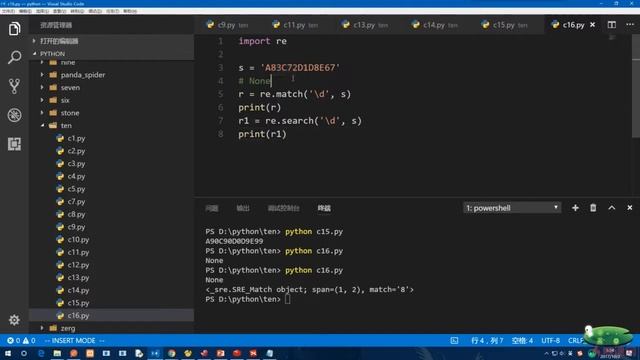The image size is (640, 360).
Task: Open the Explorer view in activity bar
Action: [x=14, y=29]
